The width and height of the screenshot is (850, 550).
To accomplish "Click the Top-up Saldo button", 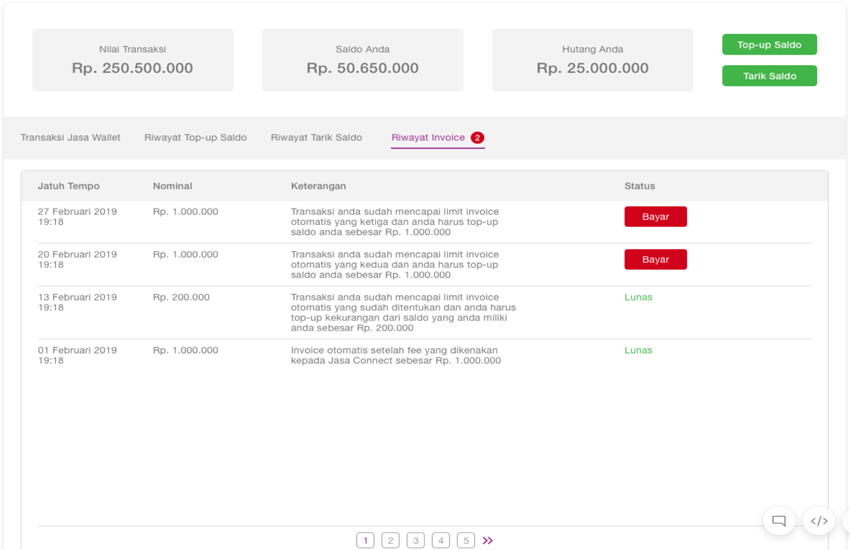I will point(769,44).
